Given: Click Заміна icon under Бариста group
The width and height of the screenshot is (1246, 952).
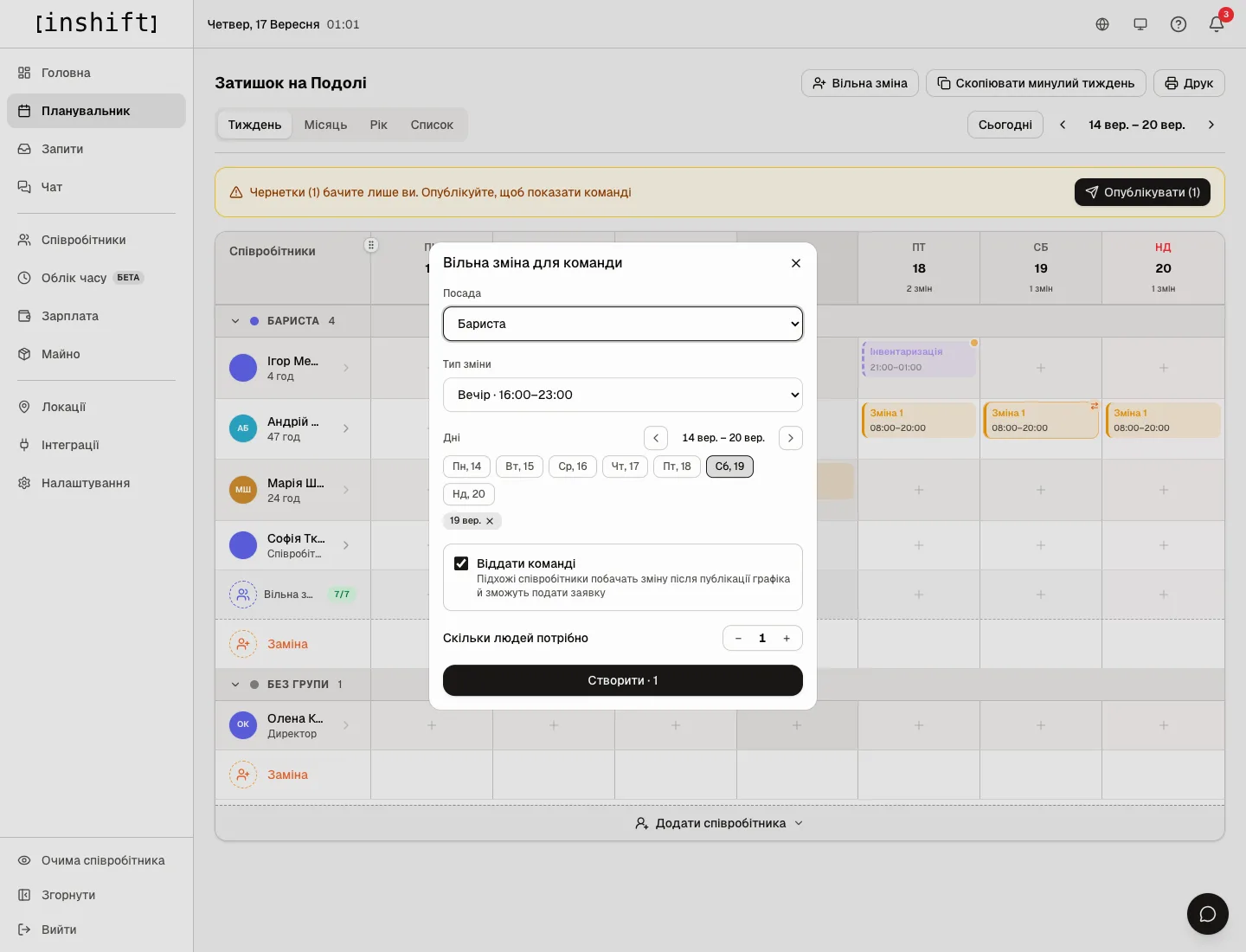Looking at the screenshot, I should (x=243, y=644).
